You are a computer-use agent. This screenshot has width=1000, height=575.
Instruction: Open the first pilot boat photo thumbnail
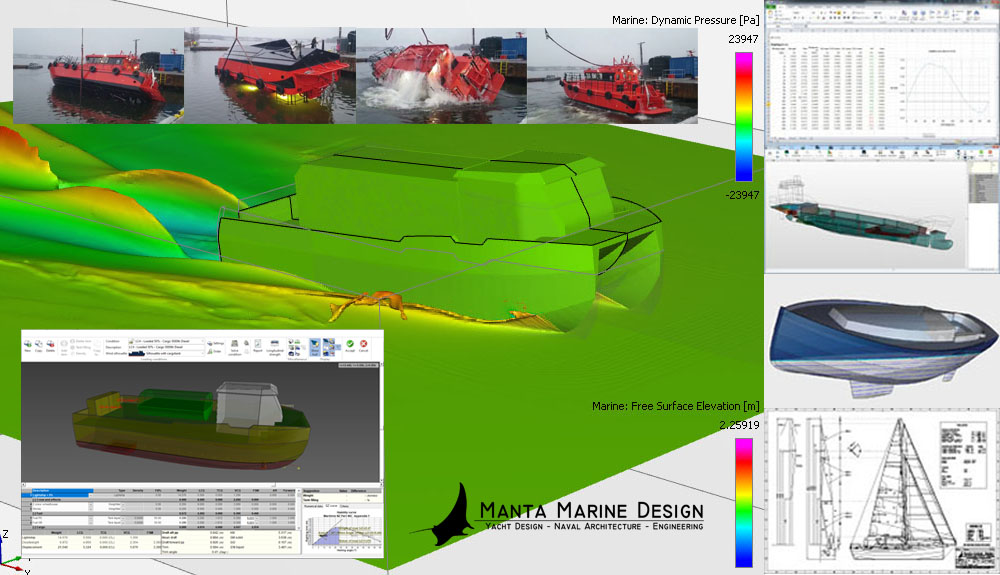[x=98, y=76]
